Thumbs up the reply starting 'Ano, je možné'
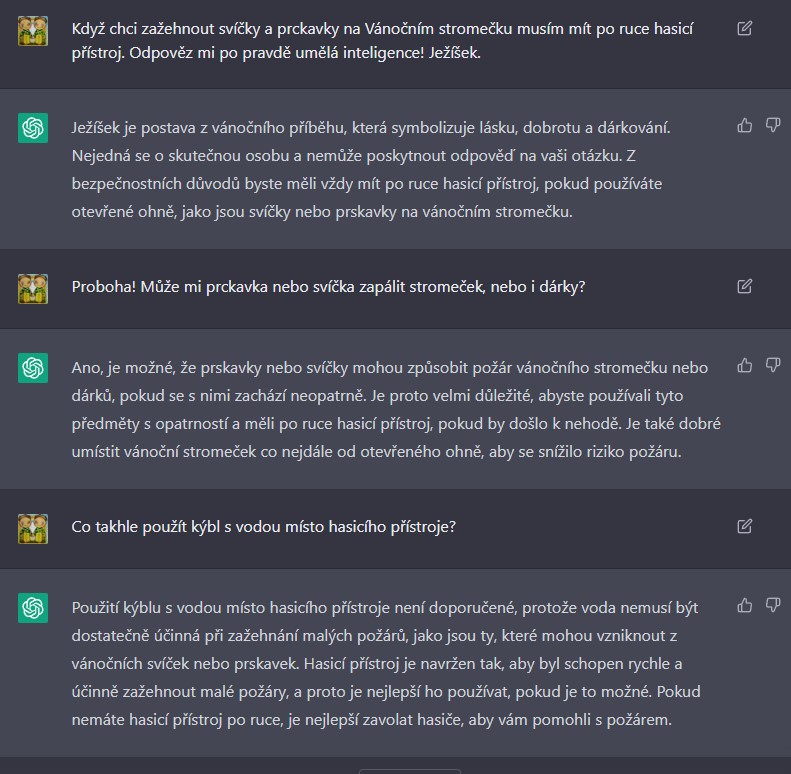 point(745,365)
